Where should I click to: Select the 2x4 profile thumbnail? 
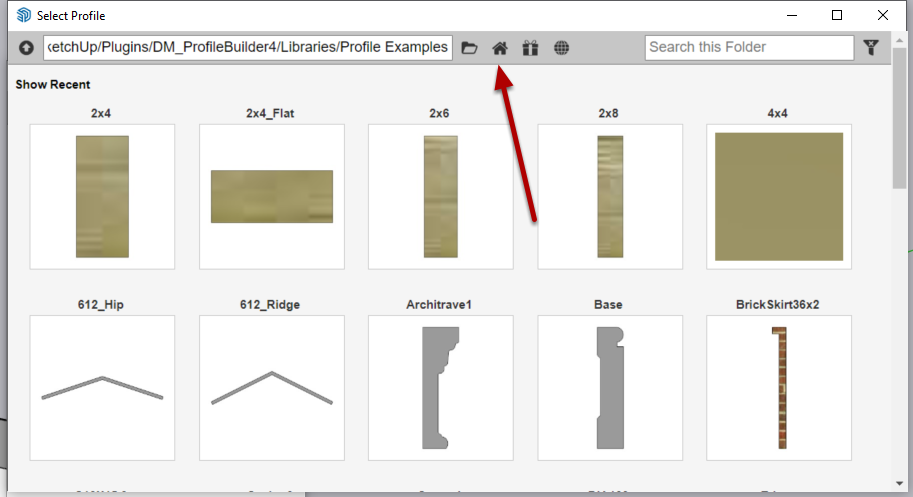pyautogui.click(x=102, y=196)
